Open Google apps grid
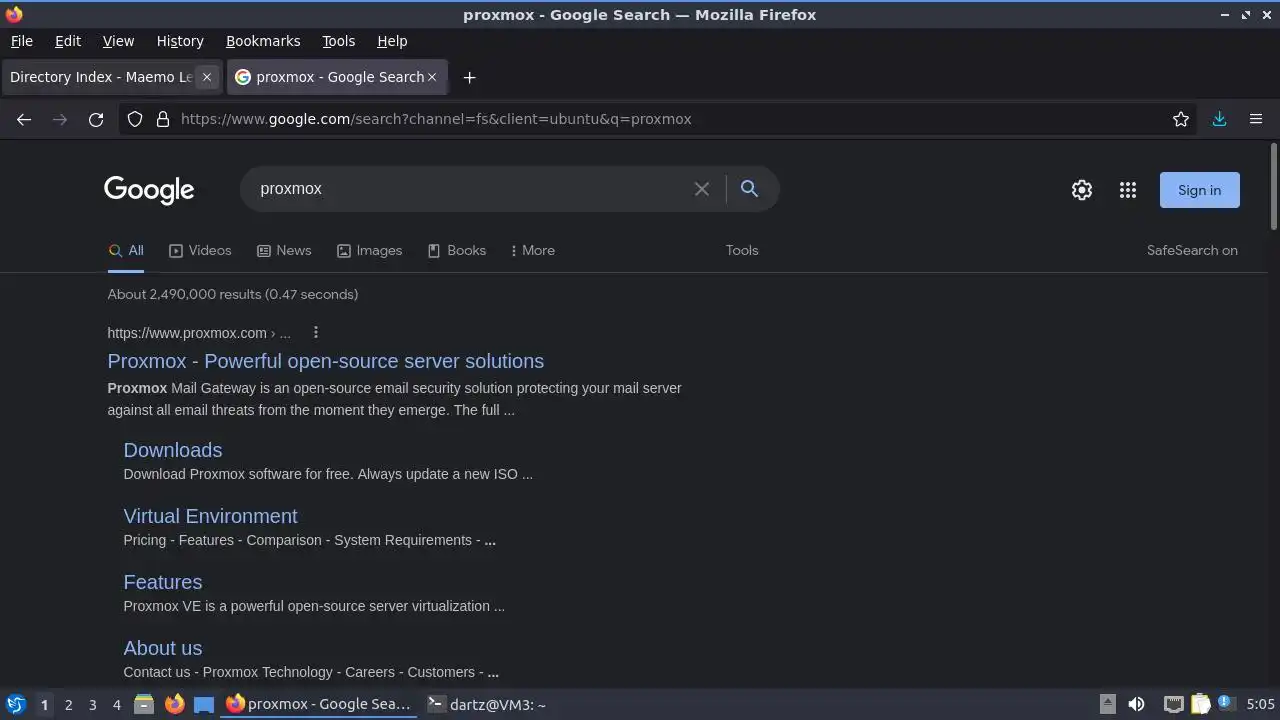Viewport: 1280px width, 720px height. click(1128, 190)
